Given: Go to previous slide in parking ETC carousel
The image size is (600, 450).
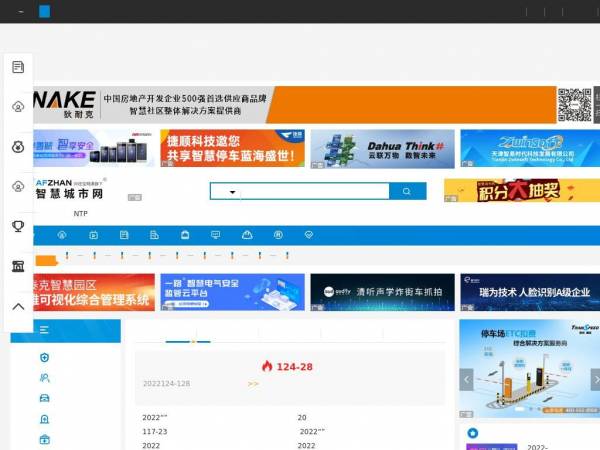Looking at the screenshot, I should (466, 380).
